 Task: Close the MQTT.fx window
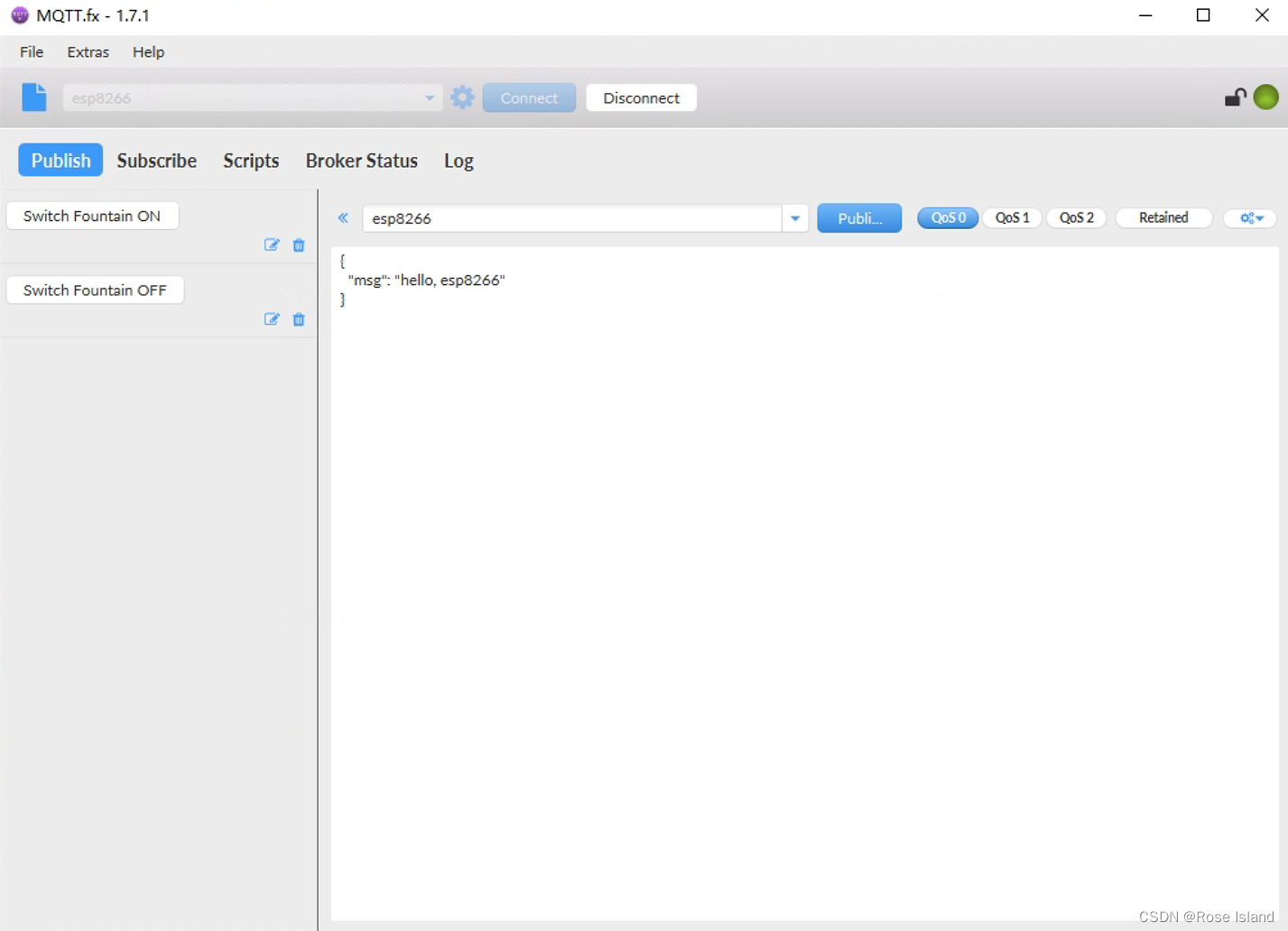point(1262,15)
